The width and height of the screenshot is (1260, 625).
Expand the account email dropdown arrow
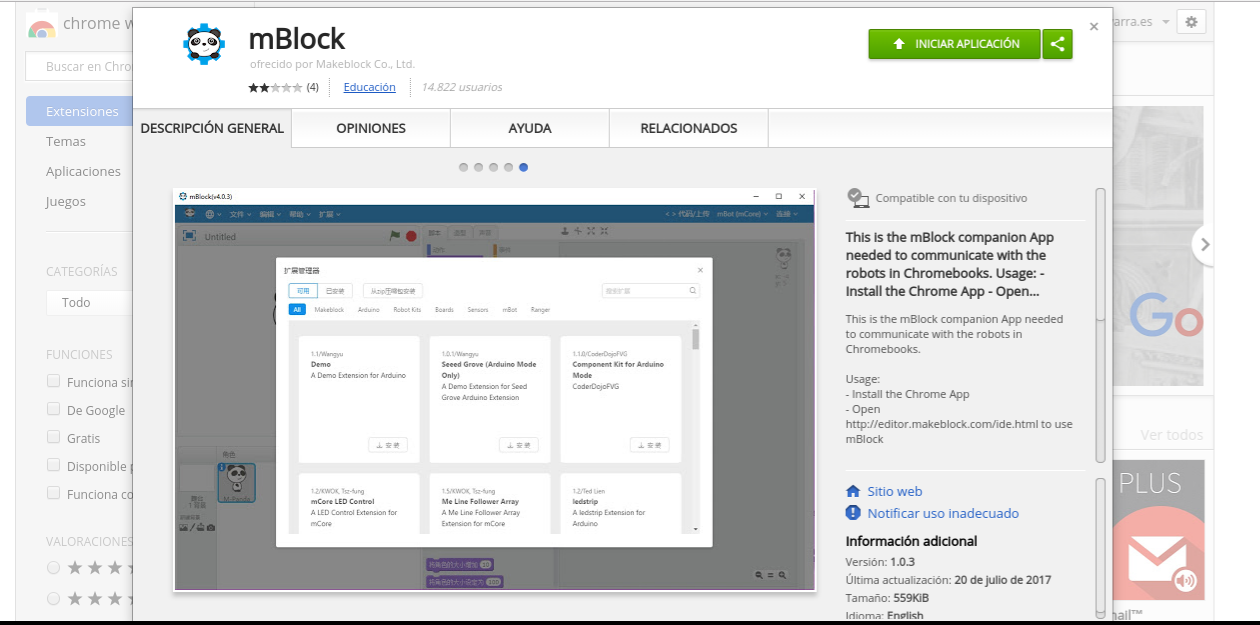[x=1166, y=22]
